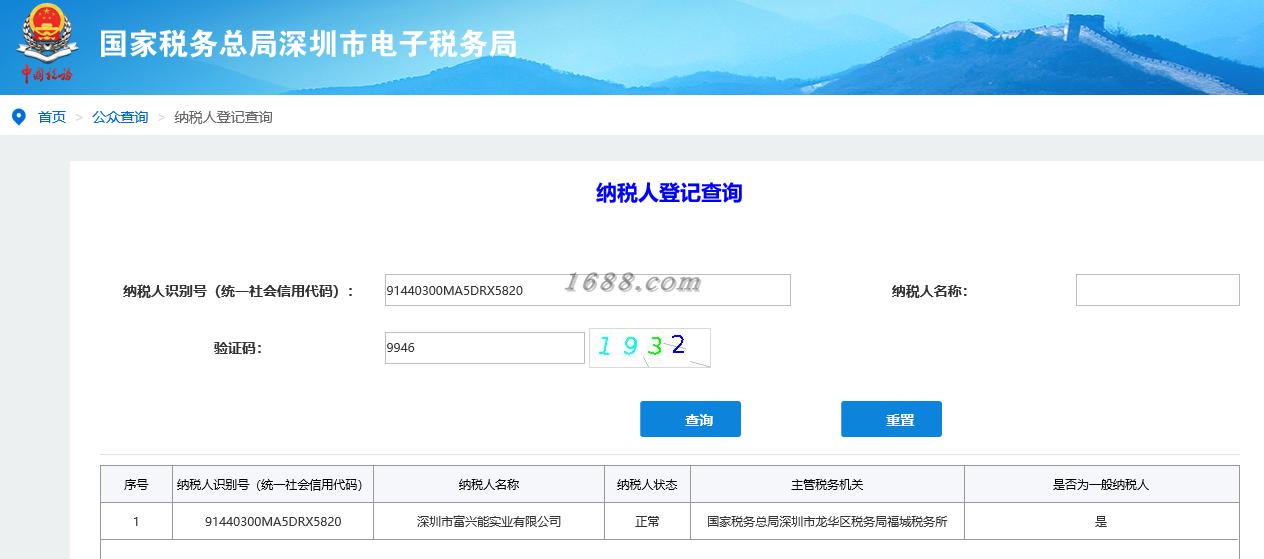
Task: Click the 国家税务总局深圳市电子税务局 site title
Action: coord(308,44)
